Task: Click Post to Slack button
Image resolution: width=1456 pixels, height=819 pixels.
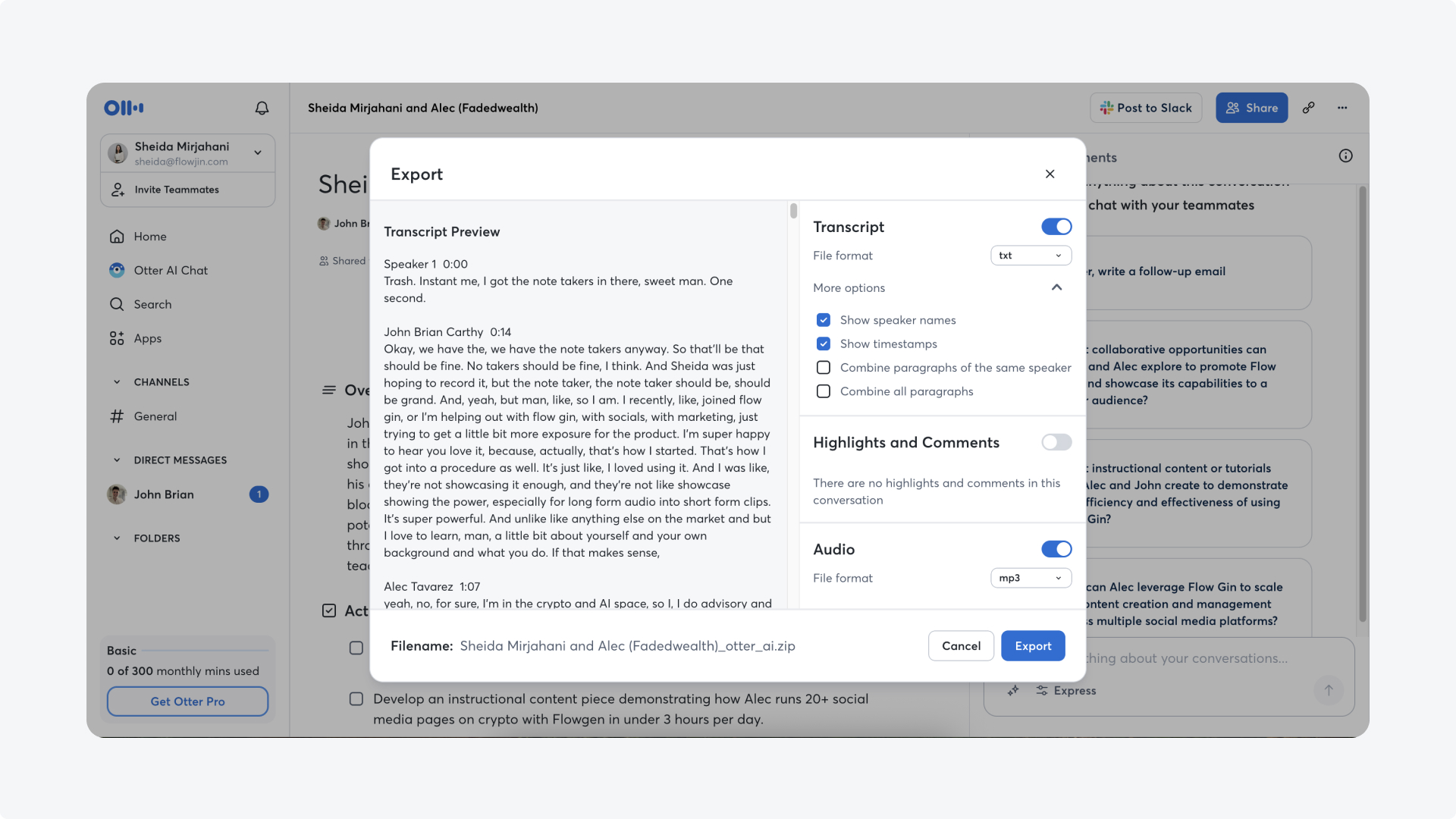Action: pyautogui.click(x=1146, y=108)
